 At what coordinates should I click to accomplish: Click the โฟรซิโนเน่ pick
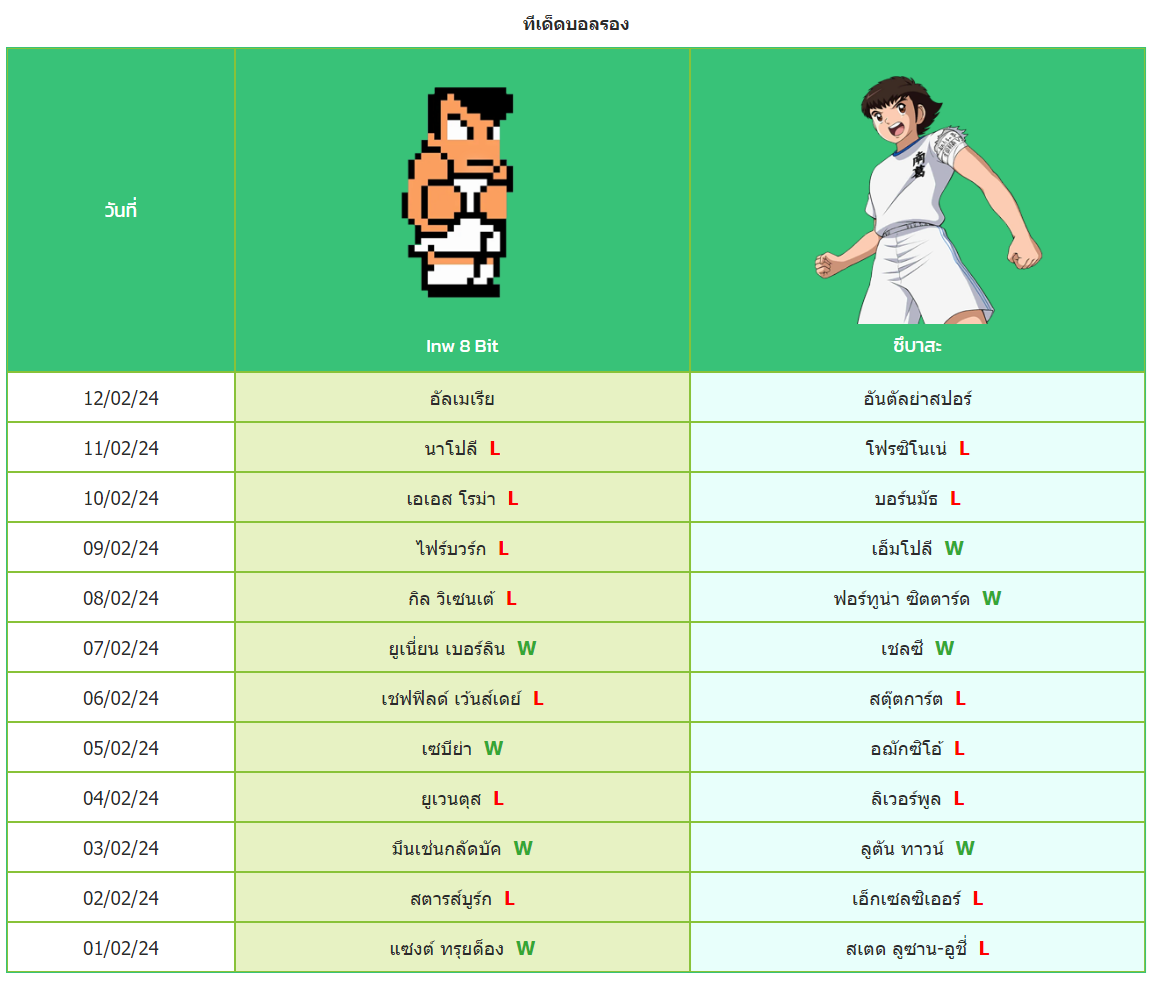point(906,448)
